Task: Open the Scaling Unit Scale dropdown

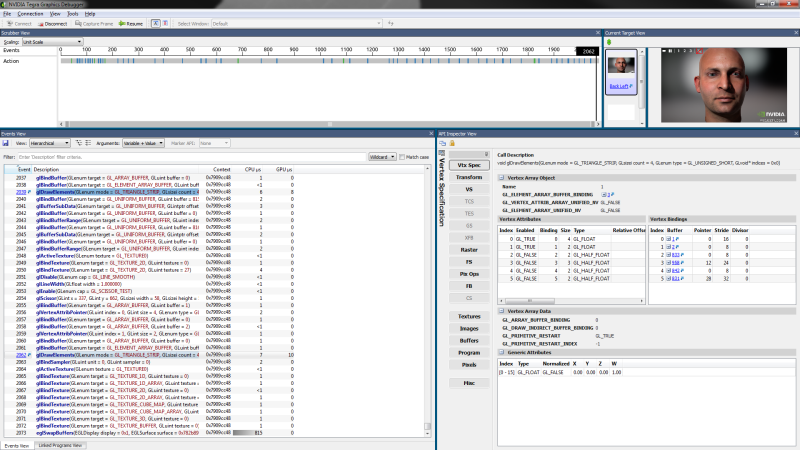Action: (52, 42)
